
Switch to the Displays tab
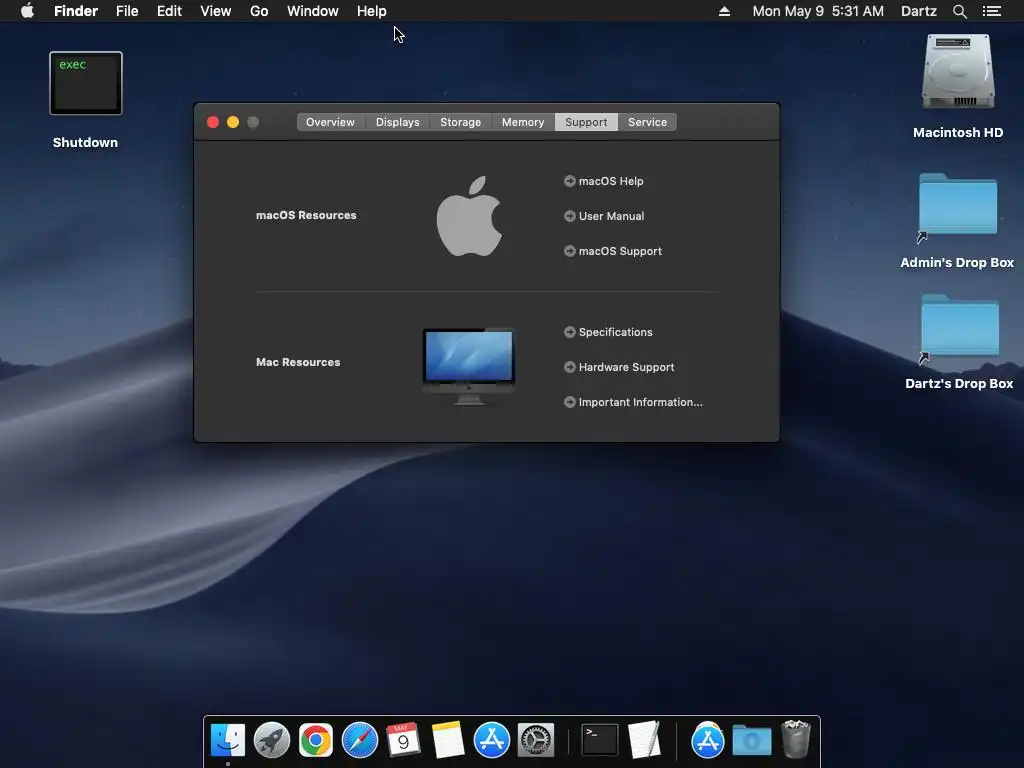pyautogui.click(x=398, y=122)
